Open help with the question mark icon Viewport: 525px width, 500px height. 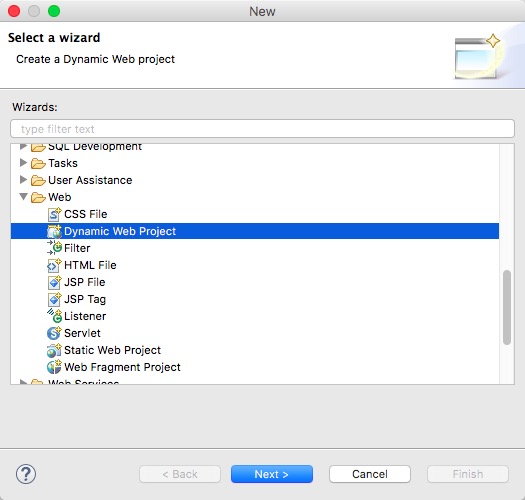click(26, 474)
